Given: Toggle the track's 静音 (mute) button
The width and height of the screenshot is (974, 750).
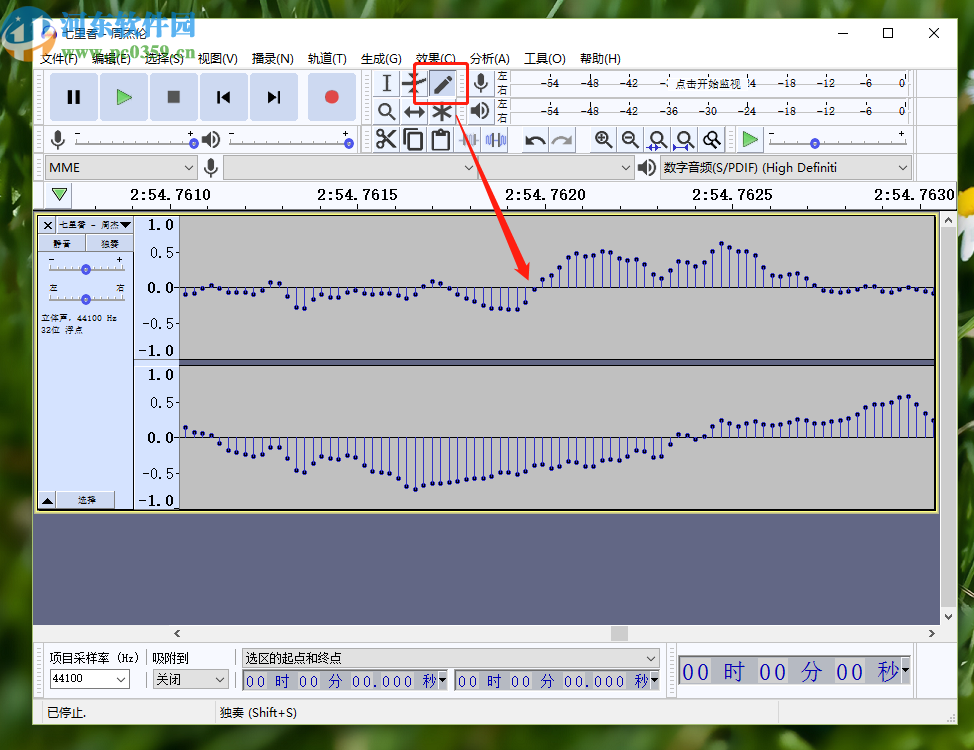Looking at the screenshot, I should click(62, 243).
